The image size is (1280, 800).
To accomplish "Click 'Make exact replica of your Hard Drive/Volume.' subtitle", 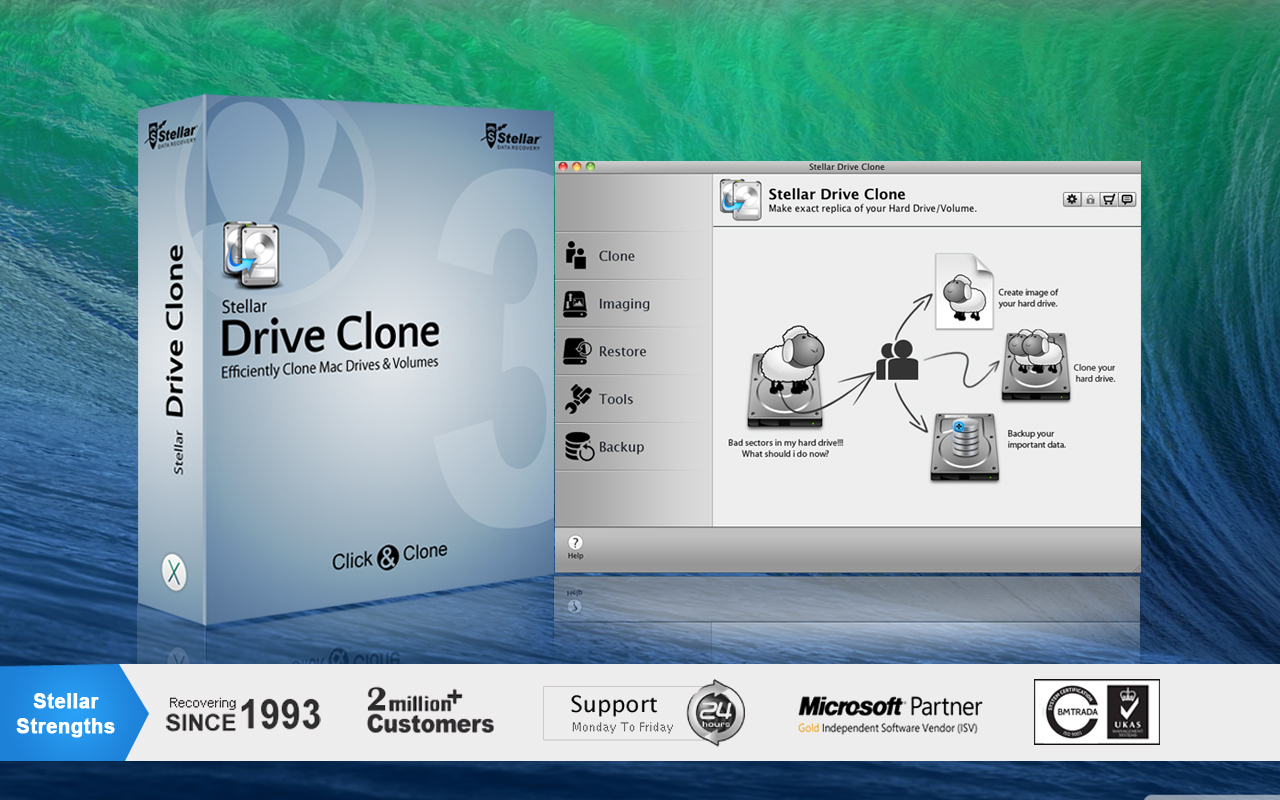I will pos(872,209).
